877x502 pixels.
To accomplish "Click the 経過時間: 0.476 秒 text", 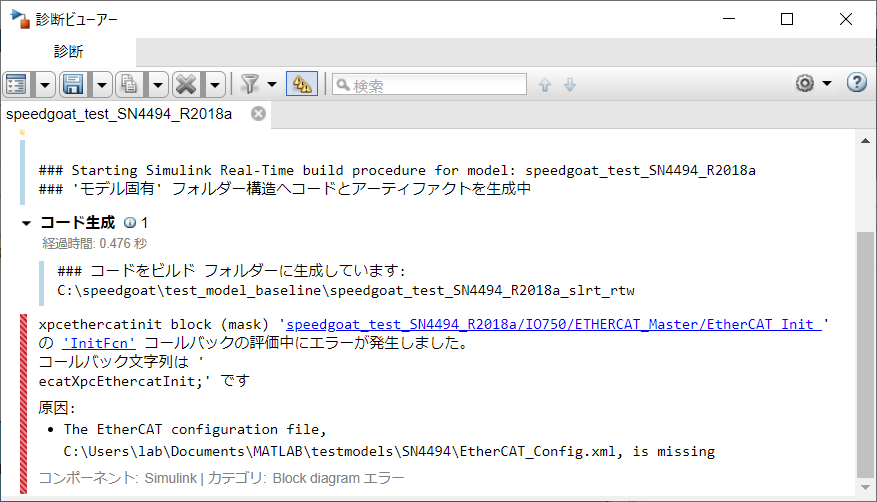I will coord(95,244).
